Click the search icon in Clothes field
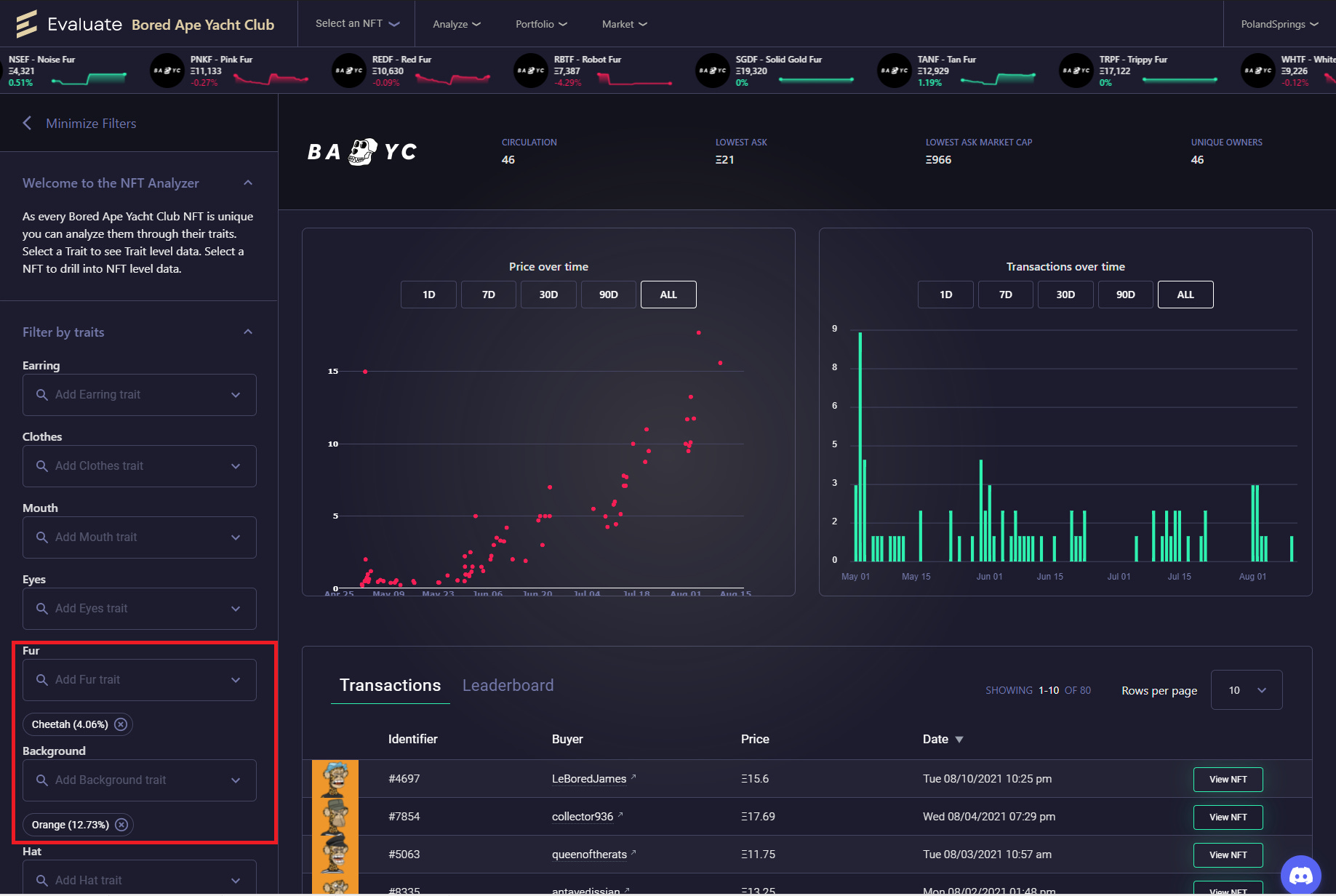This screenshot has width=1336, height=896. (x=42, y=466)
